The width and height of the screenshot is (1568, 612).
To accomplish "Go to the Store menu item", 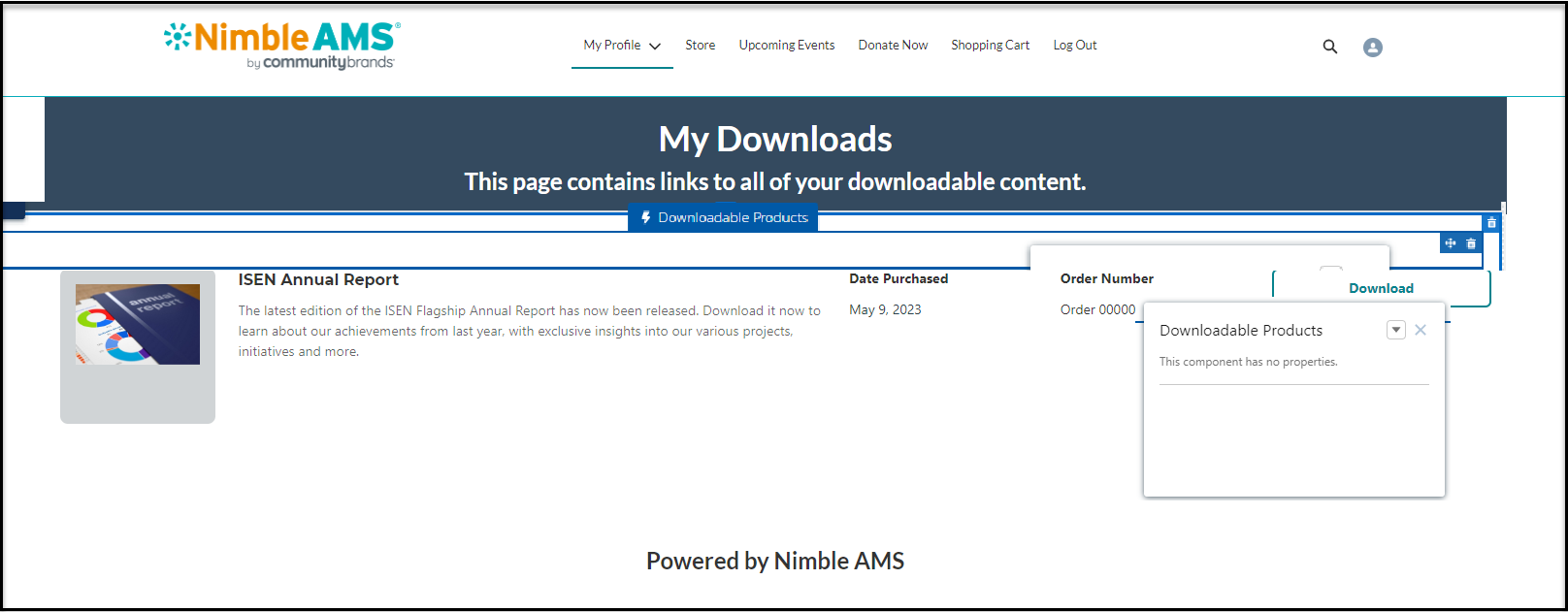I will click(700, 46).
